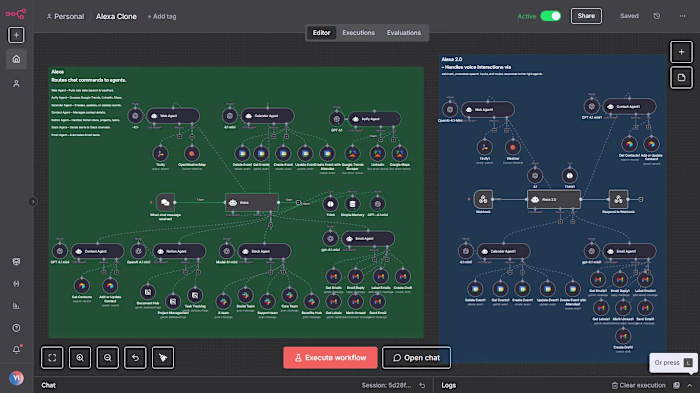Select the Webhook trigger node in Alexa 2.0

tap(483, 199)
